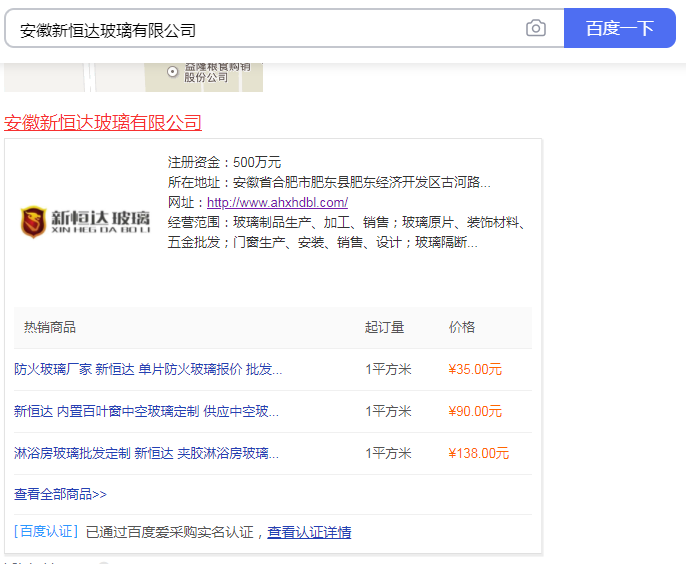Open product 新恒达 内置百叶窗中空玻璃定制
This screenshot has width=686, height=564.
146,411
